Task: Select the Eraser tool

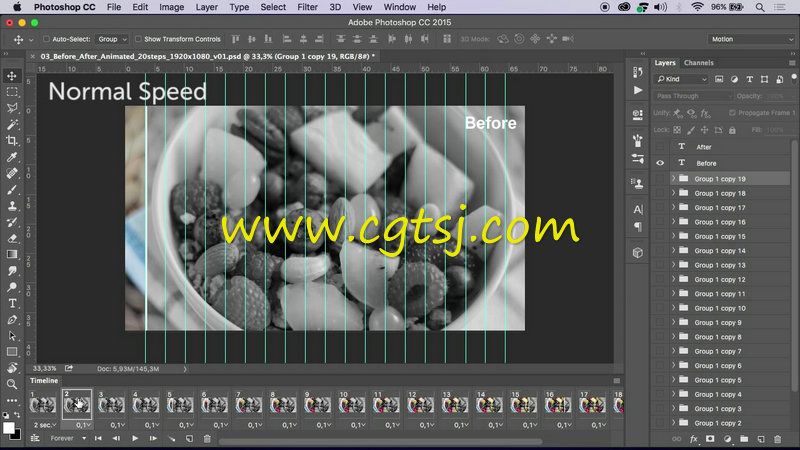Action: pyautogui.click(x=12, y=238)
